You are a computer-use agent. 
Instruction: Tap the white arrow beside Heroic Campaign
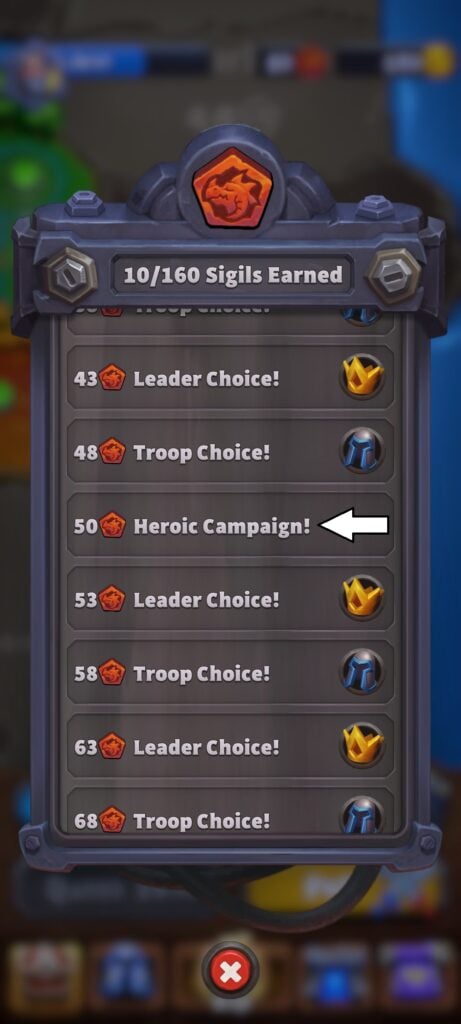pos(354,525)
